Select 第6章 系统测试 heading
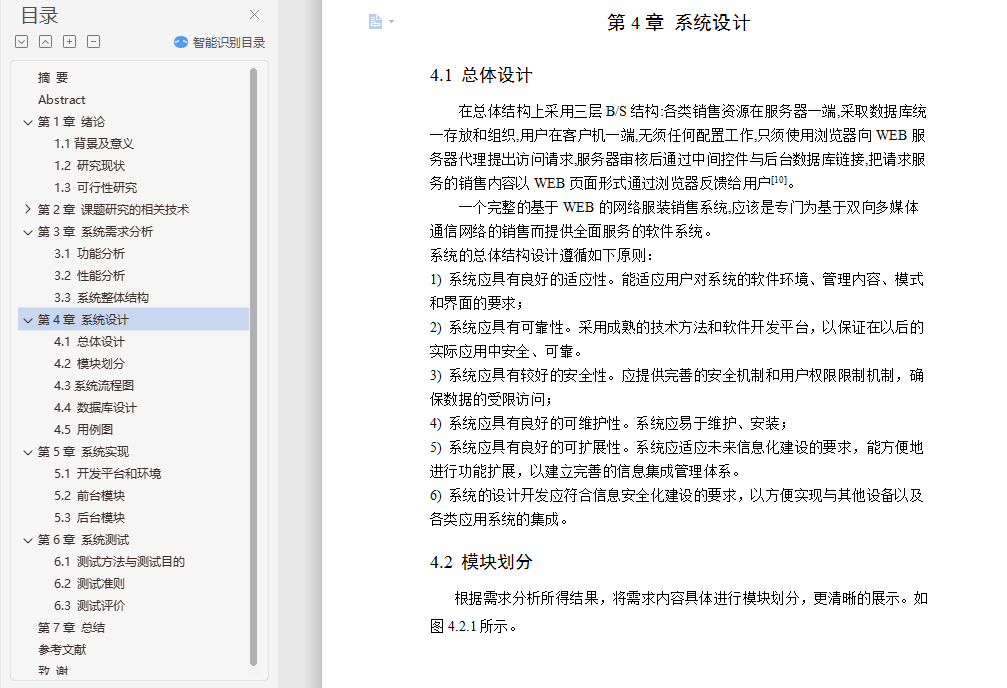Viewport: 1007px width, 688px height. point(83,540)
